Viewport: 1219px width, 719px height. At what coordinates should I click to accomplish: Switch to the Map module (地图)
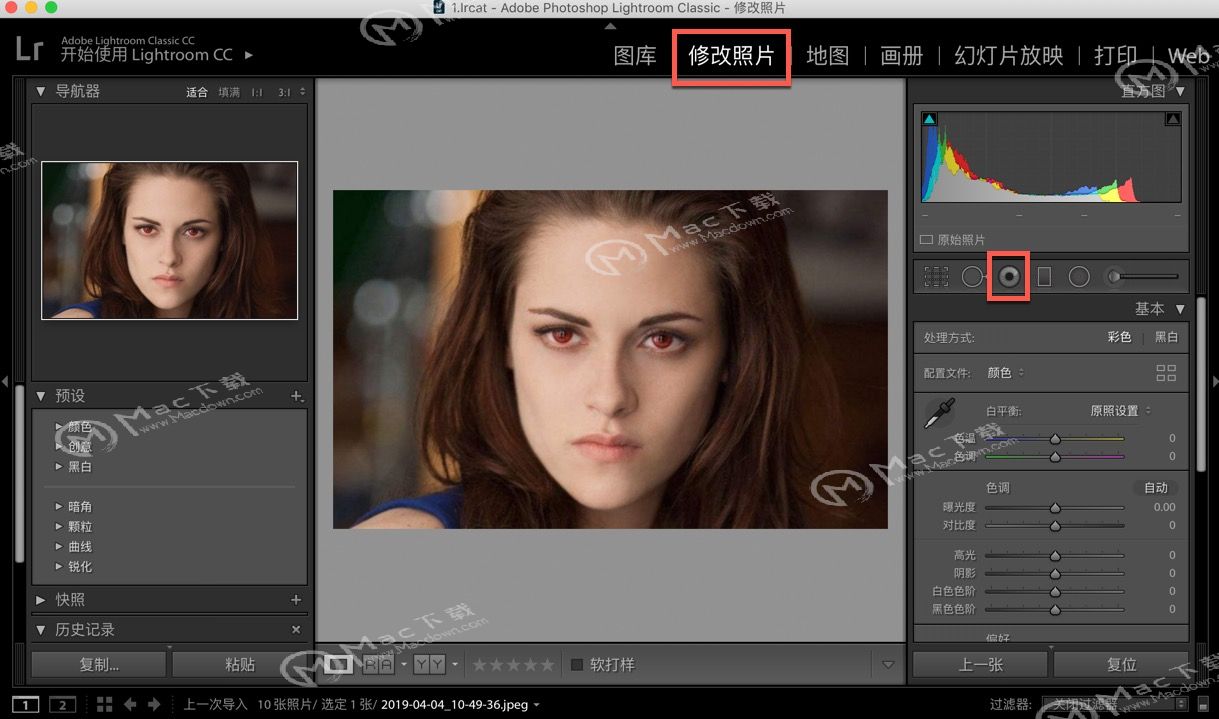point(828,56)
